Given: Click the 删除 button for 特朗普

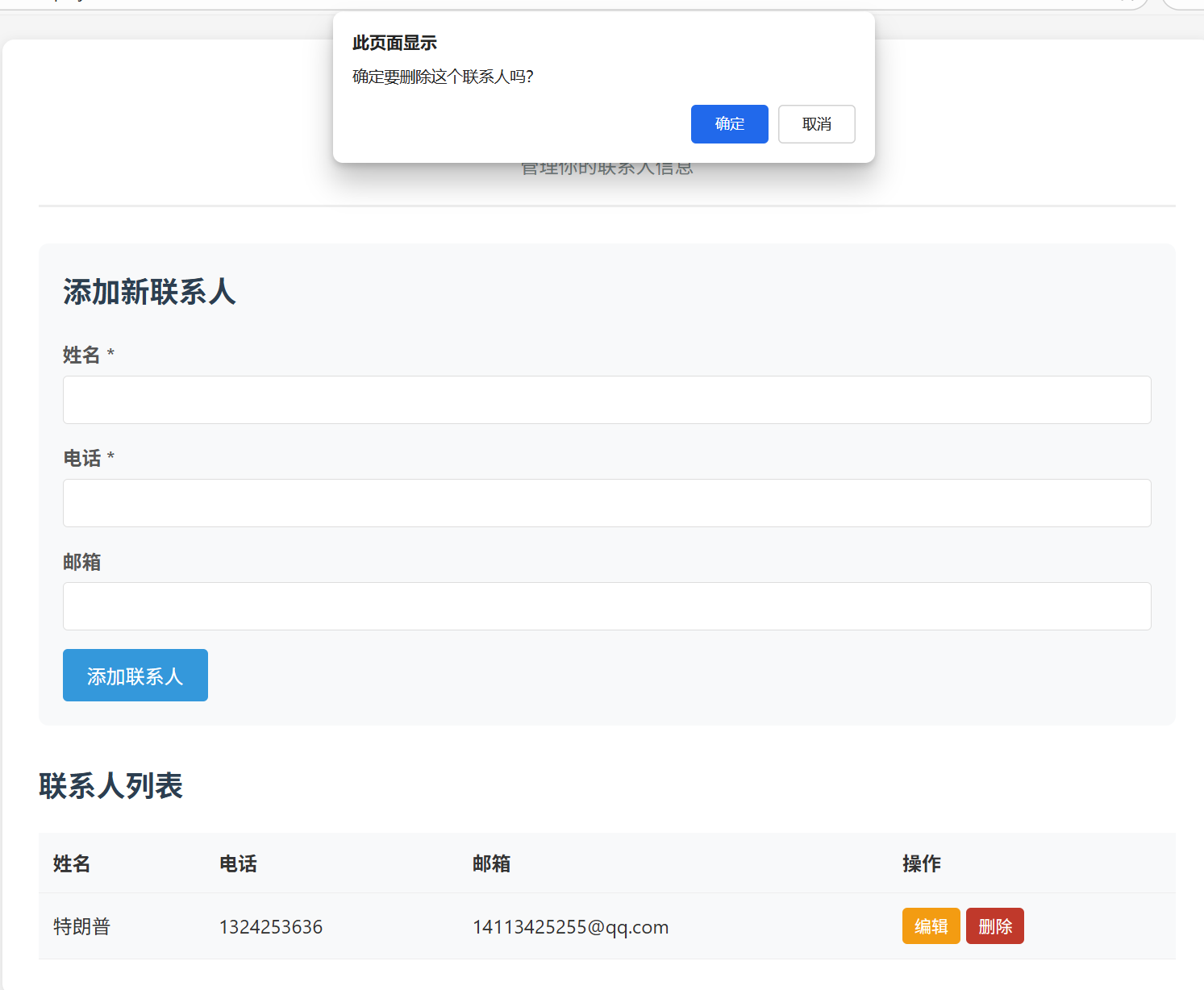Looking at the screenshot, I should (994, 926).
